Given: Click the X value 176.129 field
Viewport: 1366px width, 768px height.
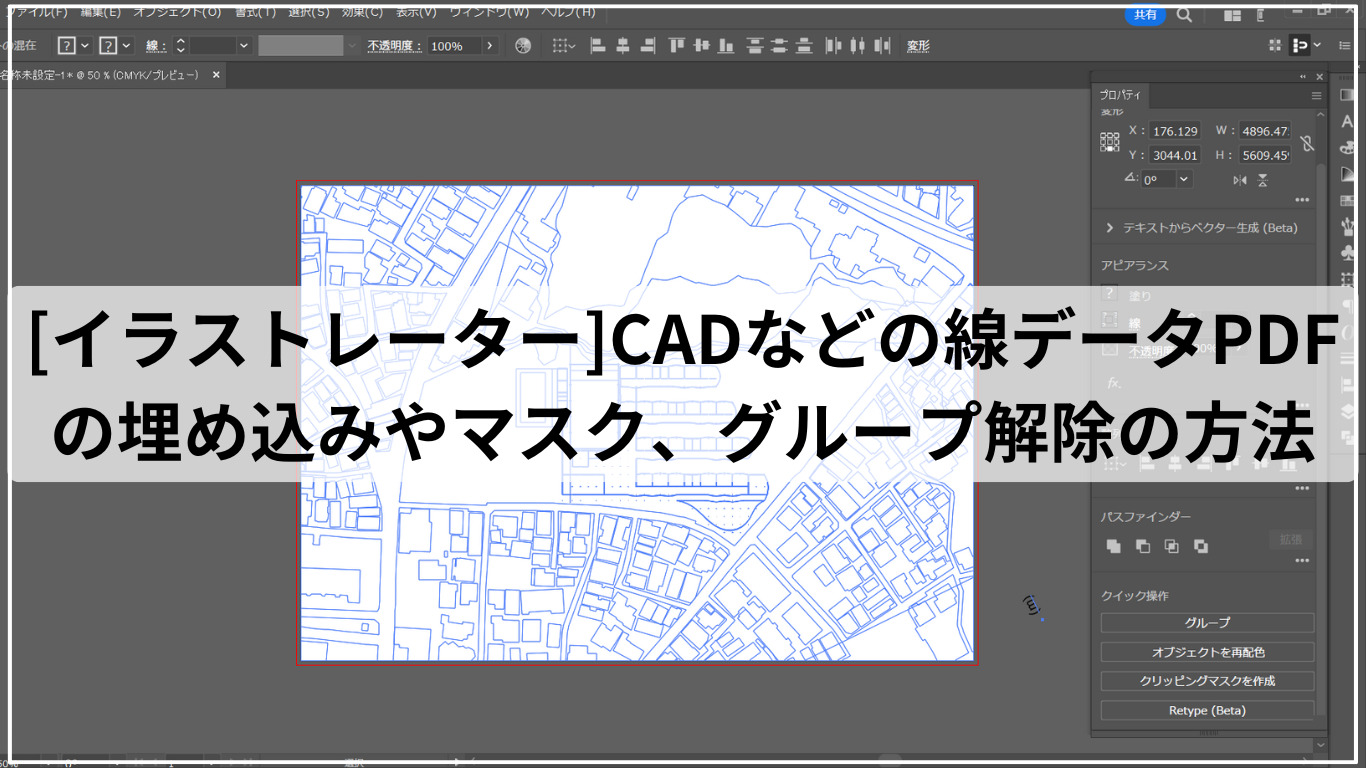Looking at the screenshot, I should point(1174,131).
